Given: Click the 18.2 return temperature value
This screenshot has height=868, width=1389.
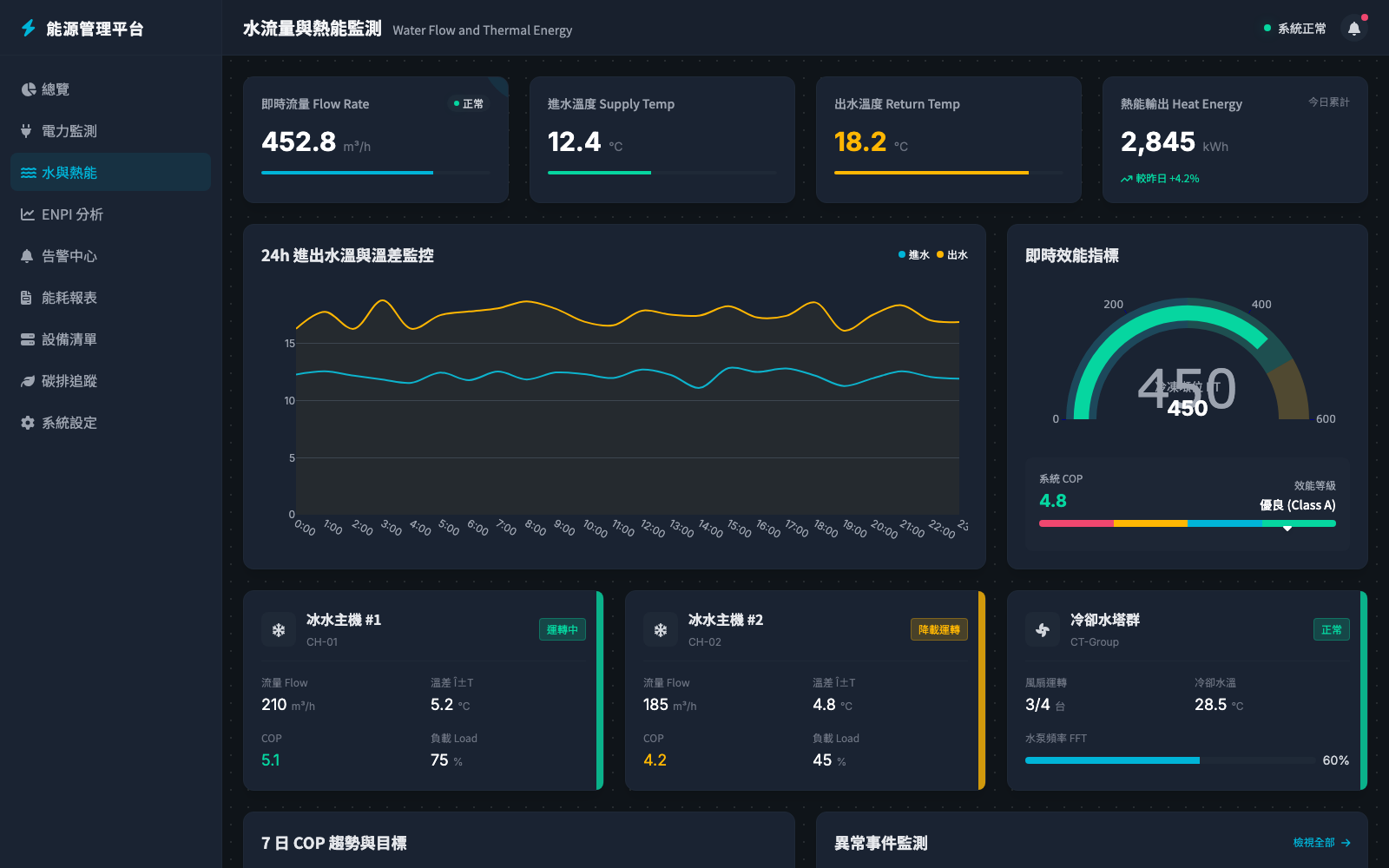Looking at the screenshot, I should pos(860,141).
